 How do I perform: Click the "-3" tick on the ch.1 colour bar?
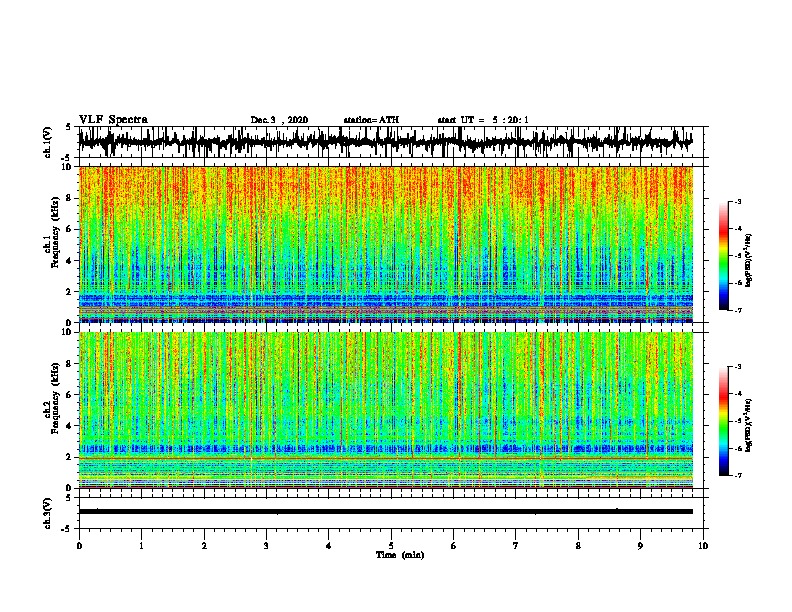pos(737,202)
